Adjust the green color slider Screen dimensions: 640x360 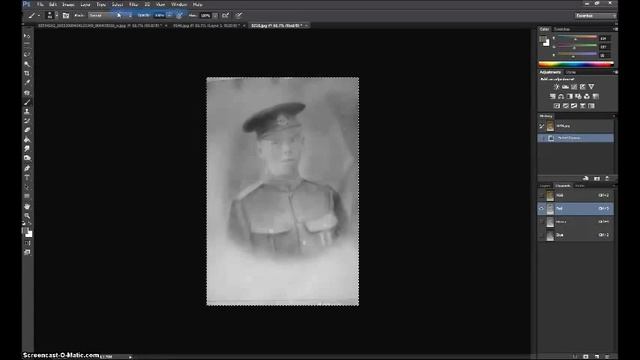(x=577, y=47)
